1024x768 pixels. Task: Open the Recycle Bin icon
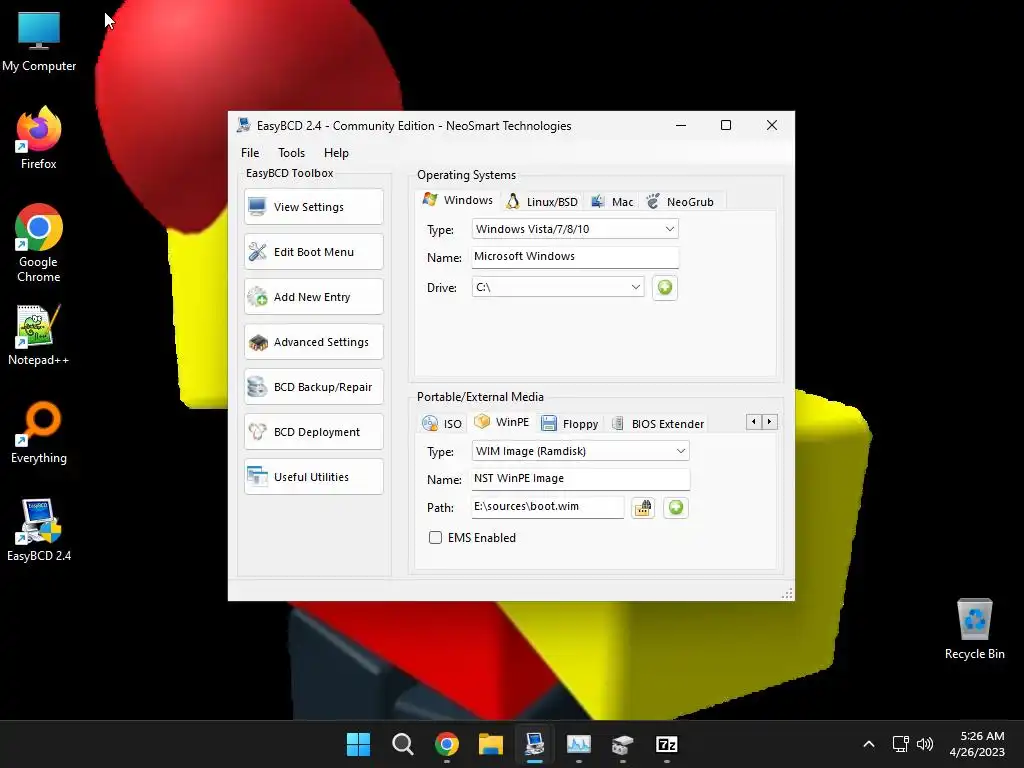click(x=974, y=629)
